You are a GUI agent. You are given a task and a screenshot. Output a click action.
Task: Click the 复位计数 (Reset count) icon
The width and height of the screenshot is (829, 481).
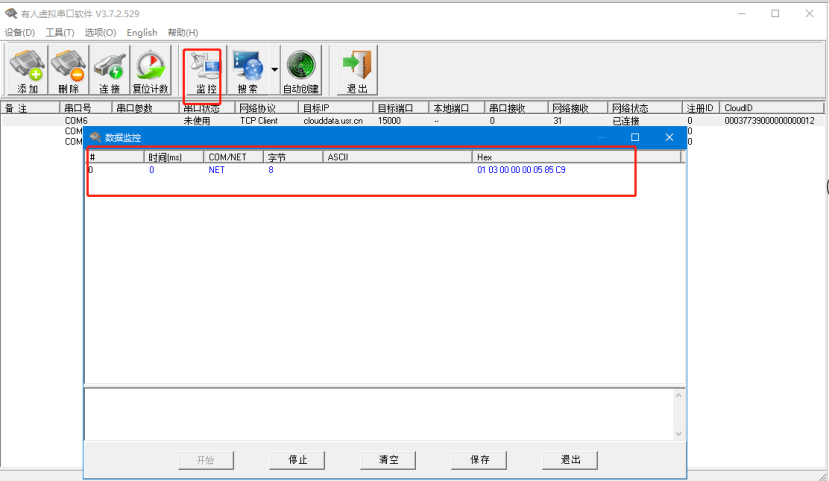pyautogui.click(x=151, y=71)
